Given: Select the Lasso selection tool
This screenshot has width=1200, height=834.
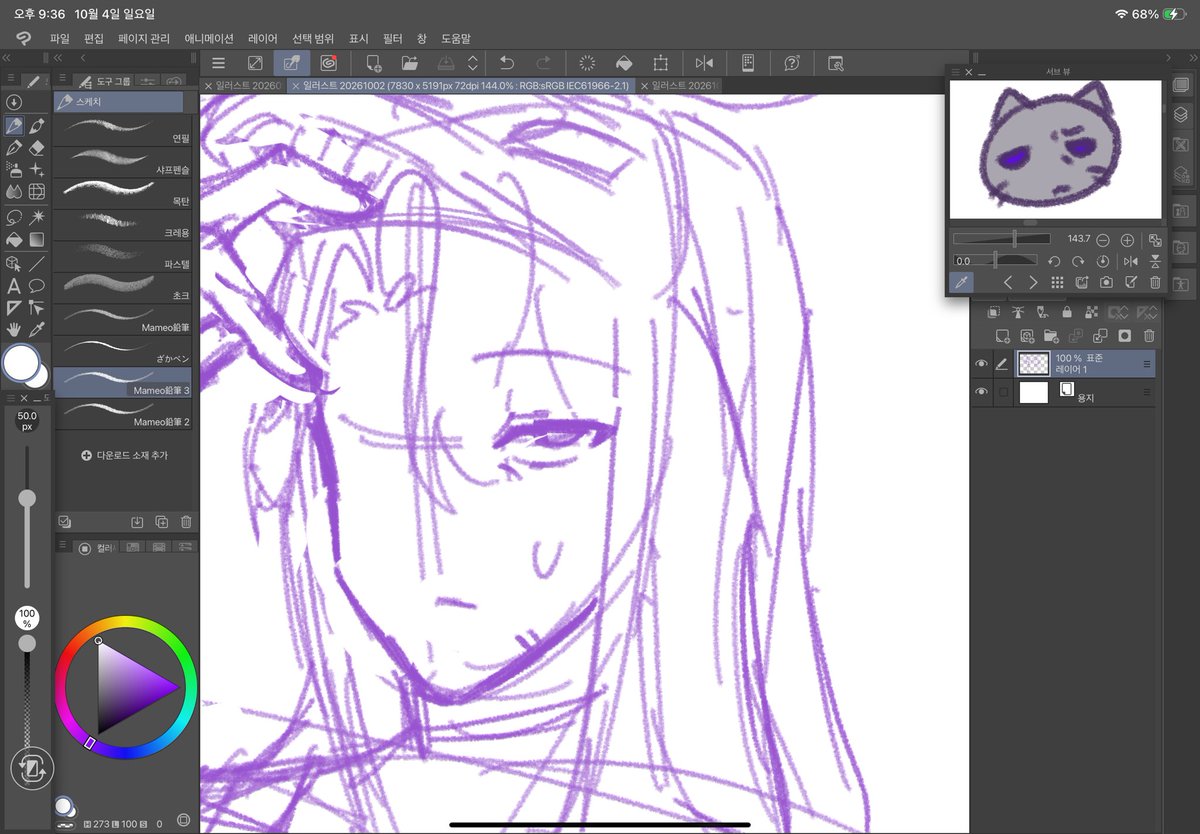Looking at the screenshot, I should (14, 216).
